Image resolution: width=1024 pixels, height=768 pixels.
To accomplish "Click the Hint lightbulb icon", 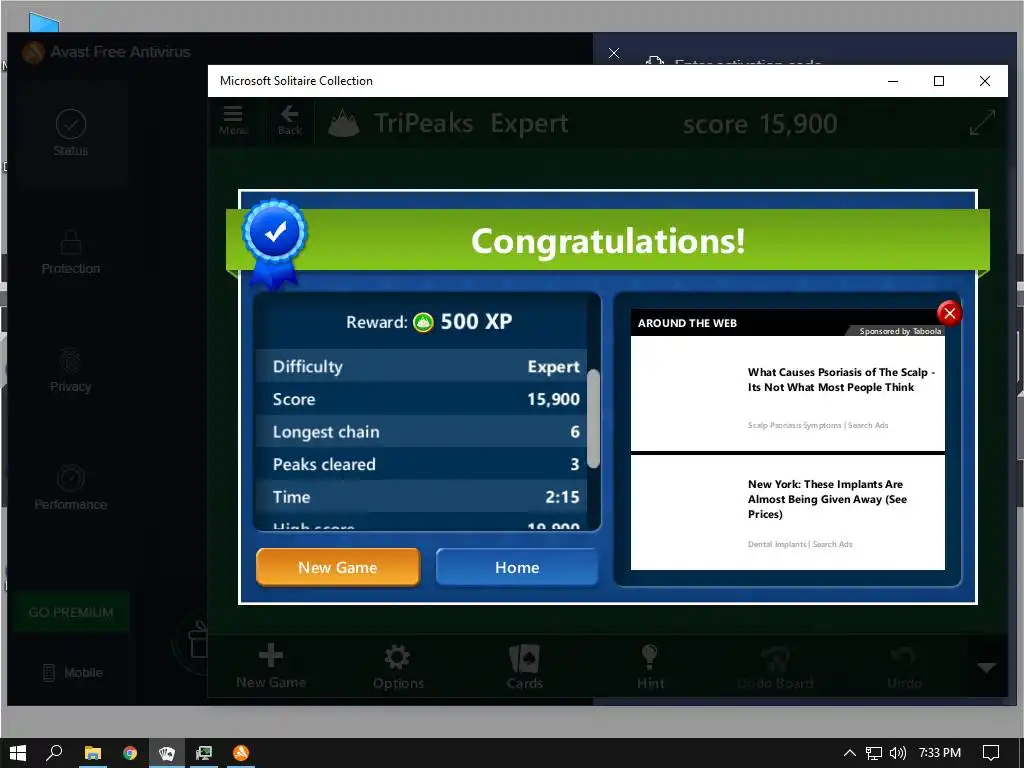I will [650, 666].
